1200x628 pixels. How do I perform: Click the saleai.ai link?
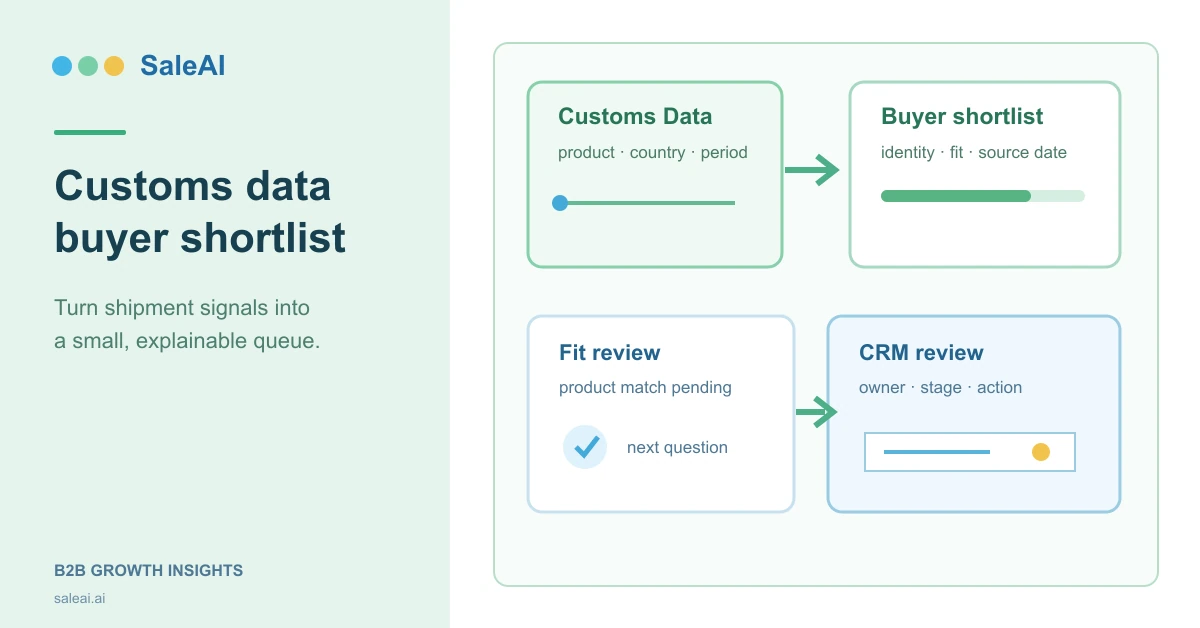[79, 598]
